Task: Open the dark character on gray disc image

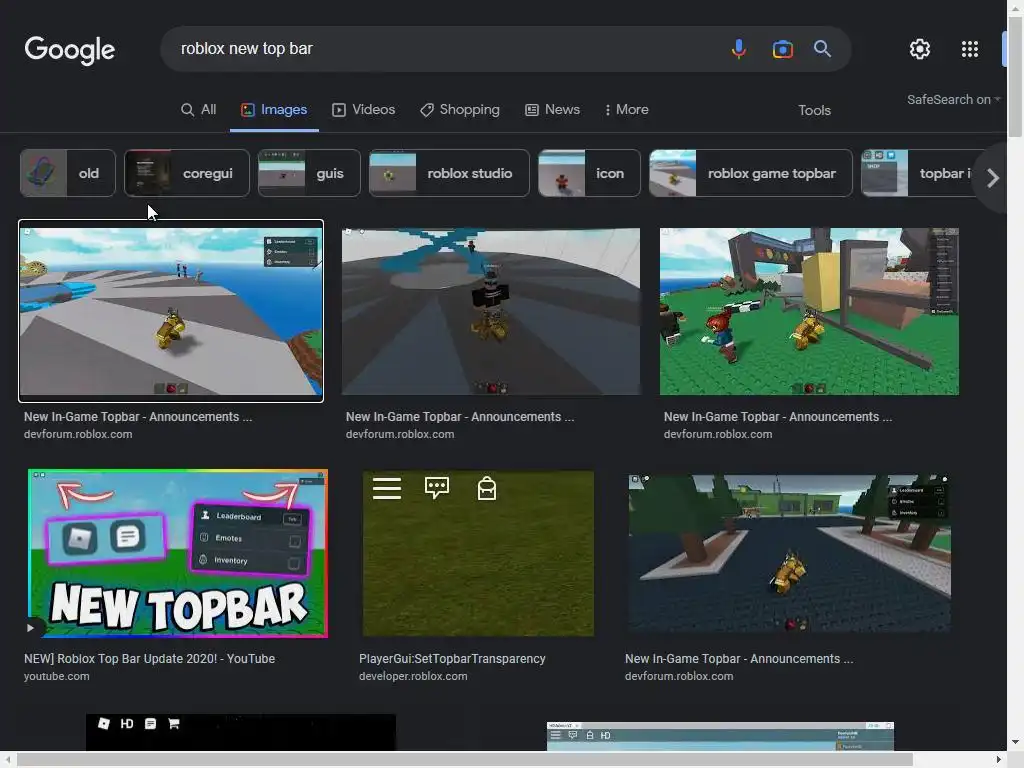Action: [x=491, y=312]
